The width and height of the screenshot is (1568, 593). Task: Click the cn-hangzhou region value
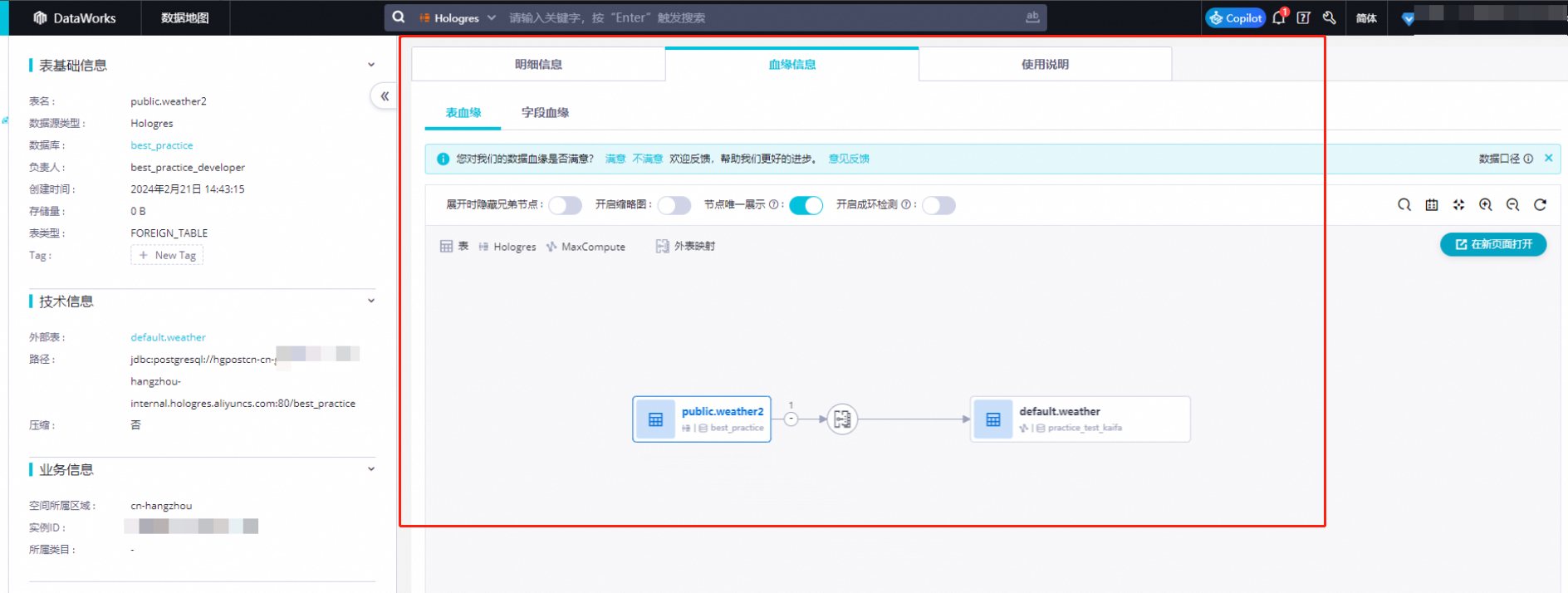click(x=161, y=506)
